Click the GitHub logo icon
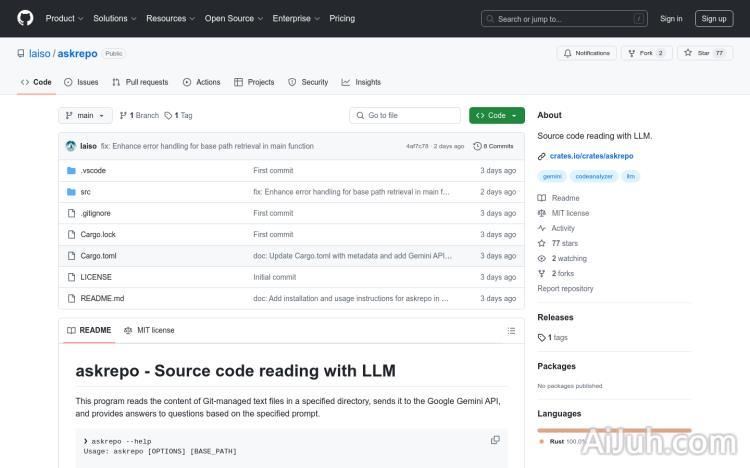This screenshot has height=468, width=750. click(25, 18)
